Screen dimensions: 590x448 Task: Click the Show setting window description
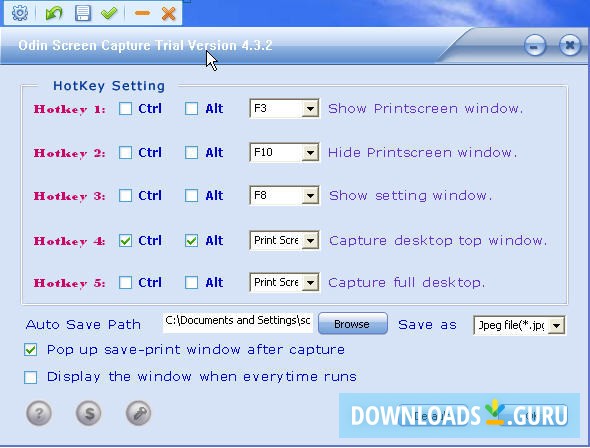click(411, 196)
